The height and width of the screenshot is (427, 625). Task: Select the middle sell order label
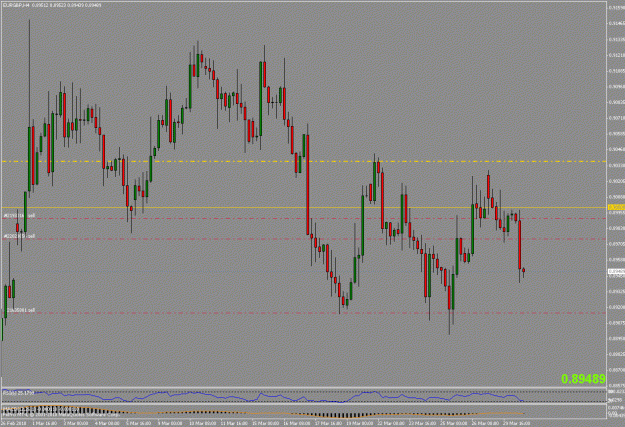(x=19, y=236)
